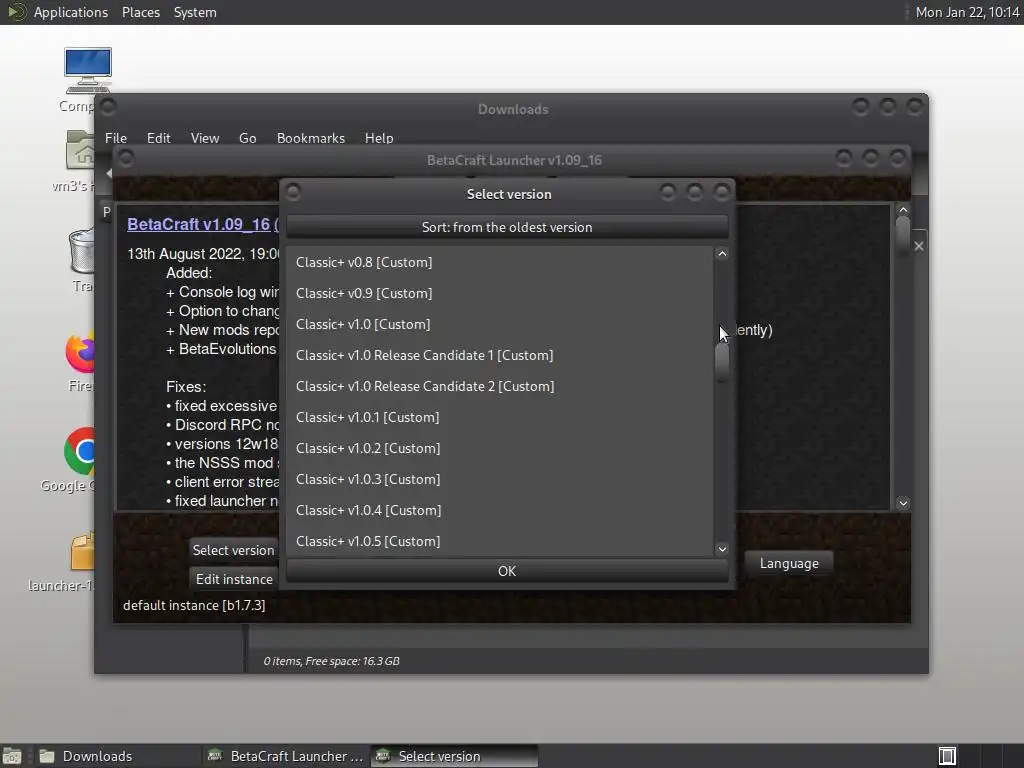Select Classic+ v1.0.5 [Custom] entry
Screen dimensions: 1024x768
[500, 541]
